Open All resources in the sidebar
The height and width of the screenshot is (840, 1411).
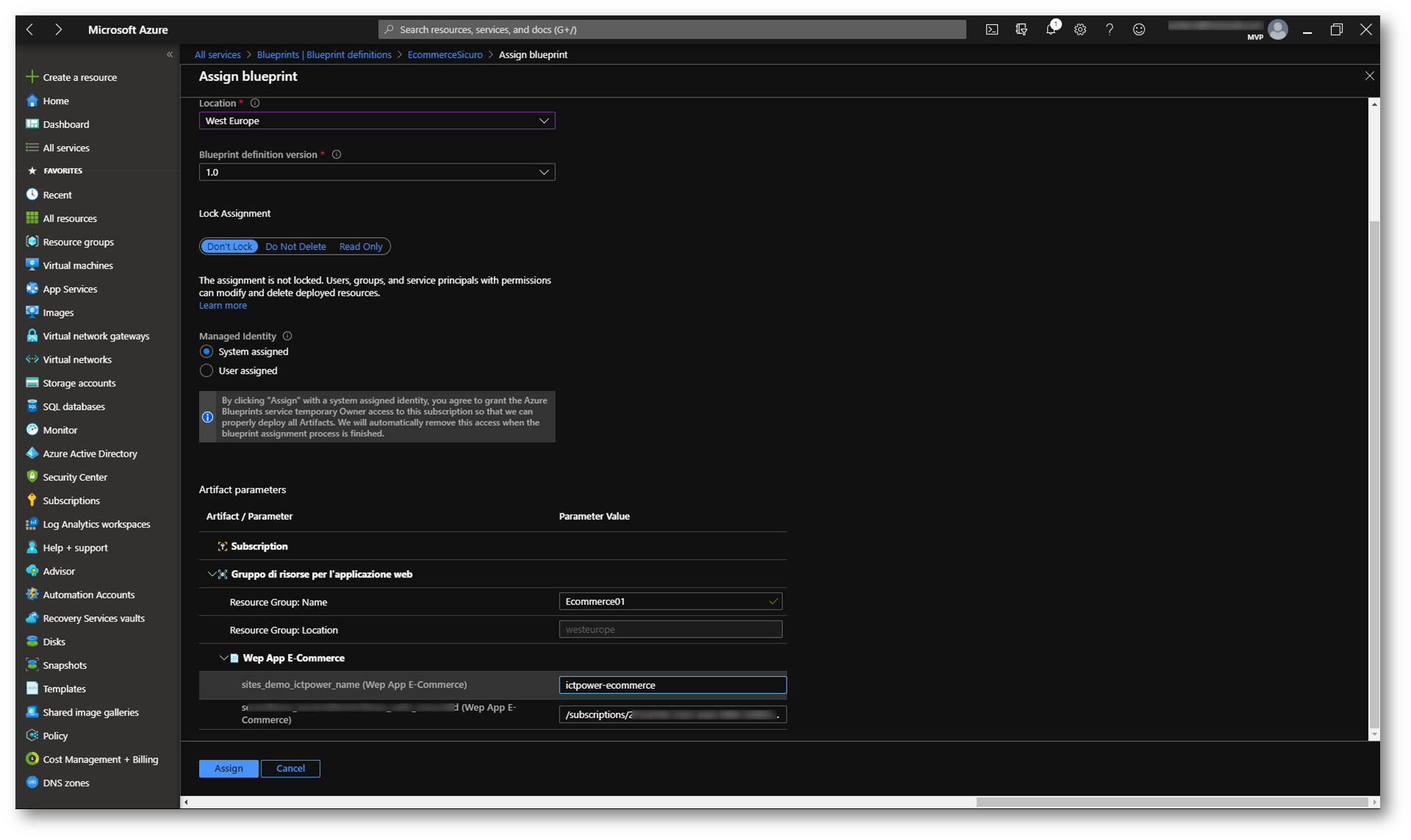[70, 218]
